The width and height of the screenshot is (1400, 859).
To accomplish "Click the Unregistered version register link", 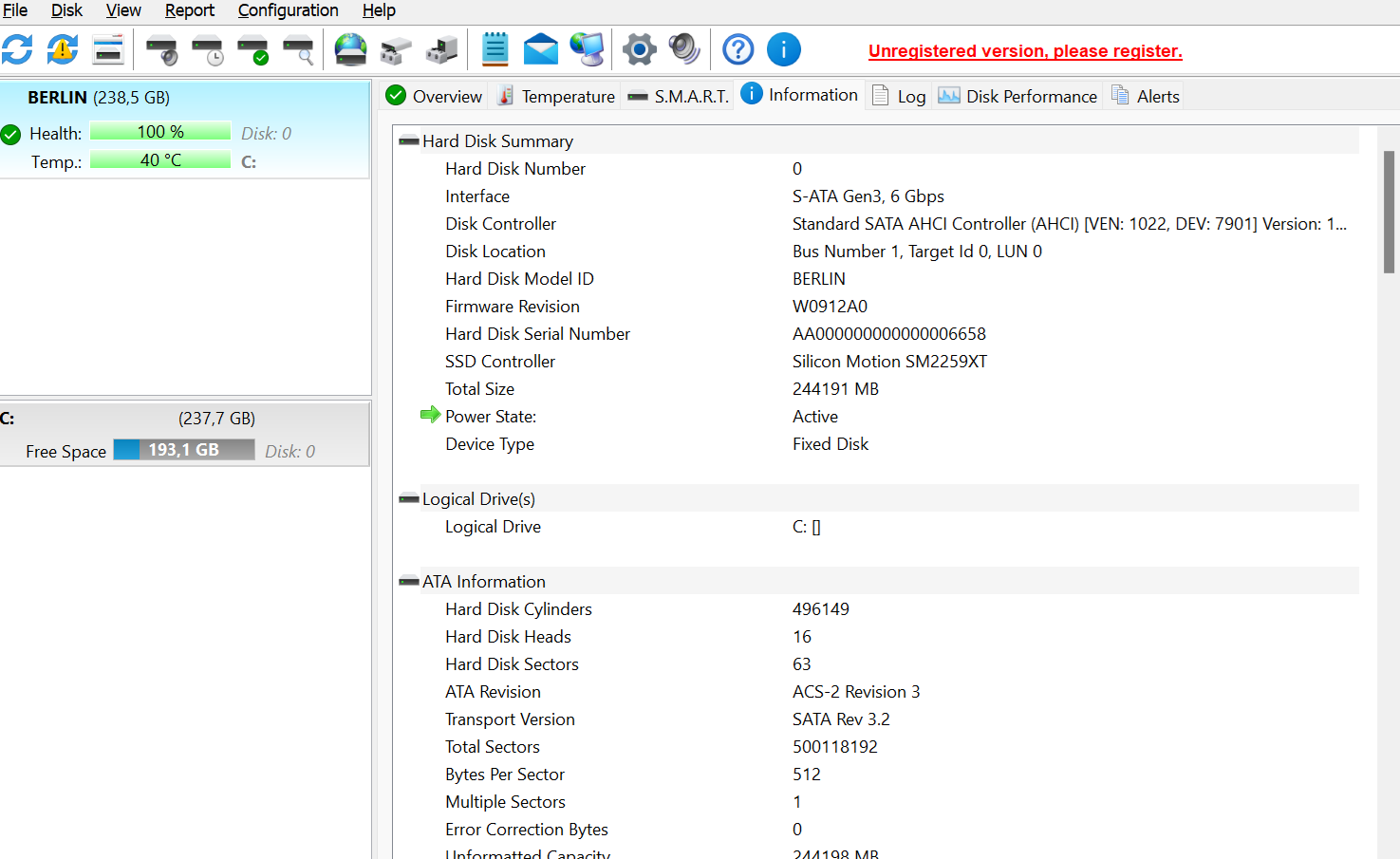I will click(x=1025, y=51).
